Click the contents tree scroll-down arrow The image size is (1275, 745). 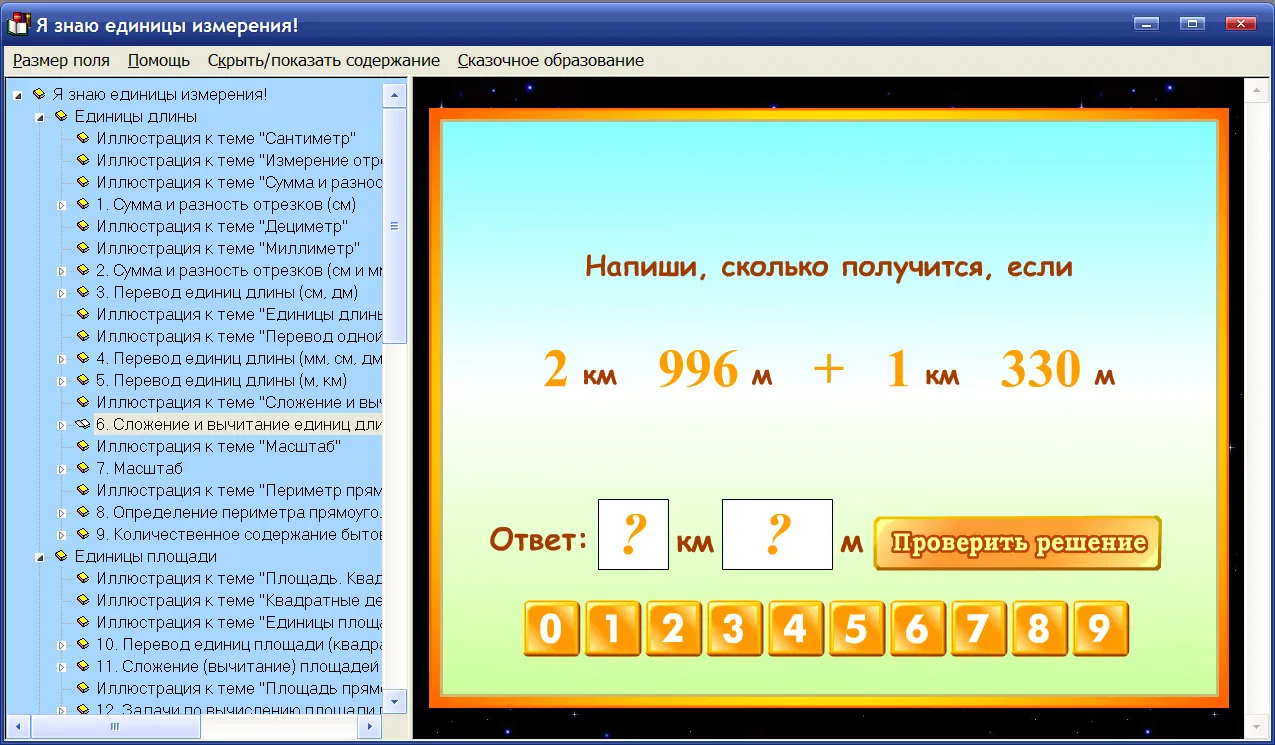395,702
